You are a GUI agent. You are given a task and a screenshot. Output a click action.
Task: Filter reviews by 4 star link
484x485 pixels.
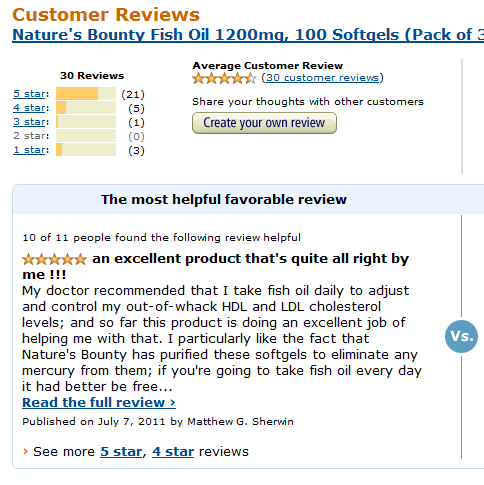click(29, 108)
